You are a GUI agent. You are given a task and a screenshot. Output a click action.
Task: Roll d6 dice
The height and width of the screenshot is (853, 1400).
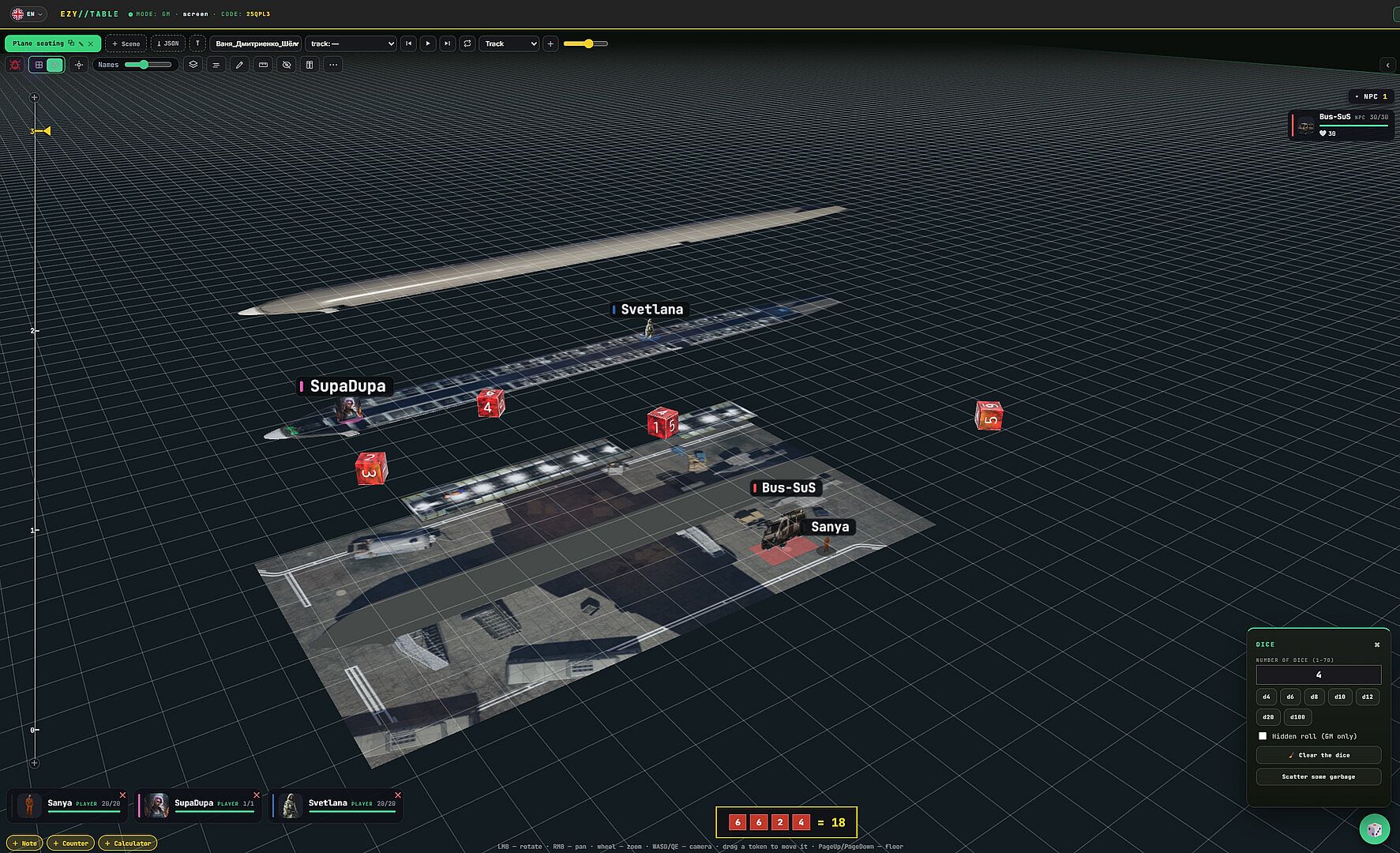(x=1290, y=697)
